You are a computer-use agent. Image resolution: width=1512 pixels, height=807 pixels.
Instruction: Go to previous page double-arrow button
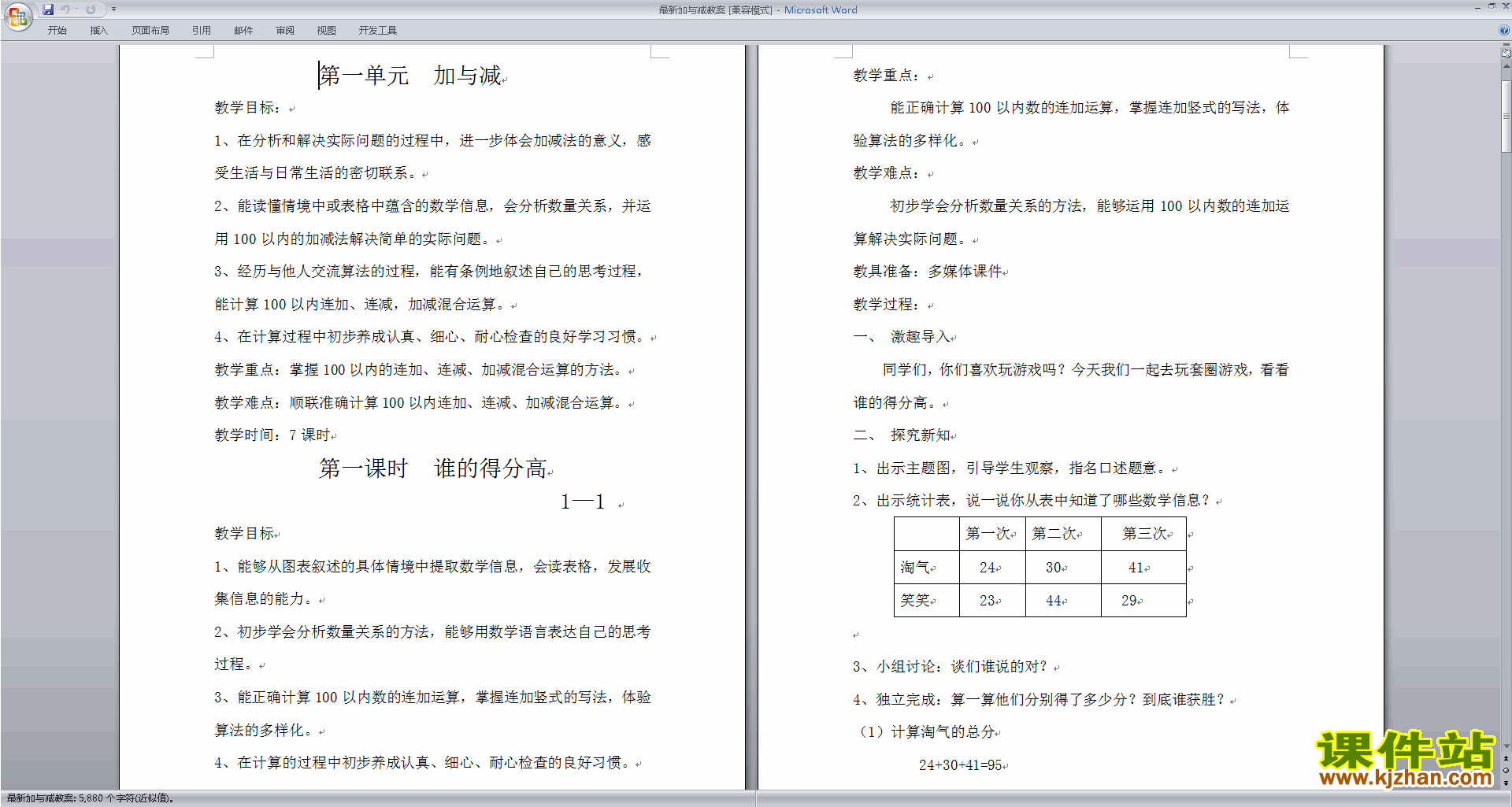click(1506, 759)
